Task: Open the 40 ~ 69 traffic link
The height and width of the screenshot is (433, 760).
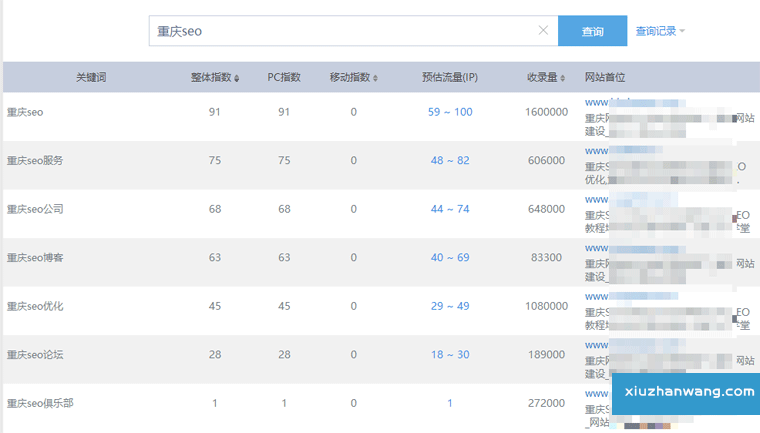Action: click(x=450, y=258)
